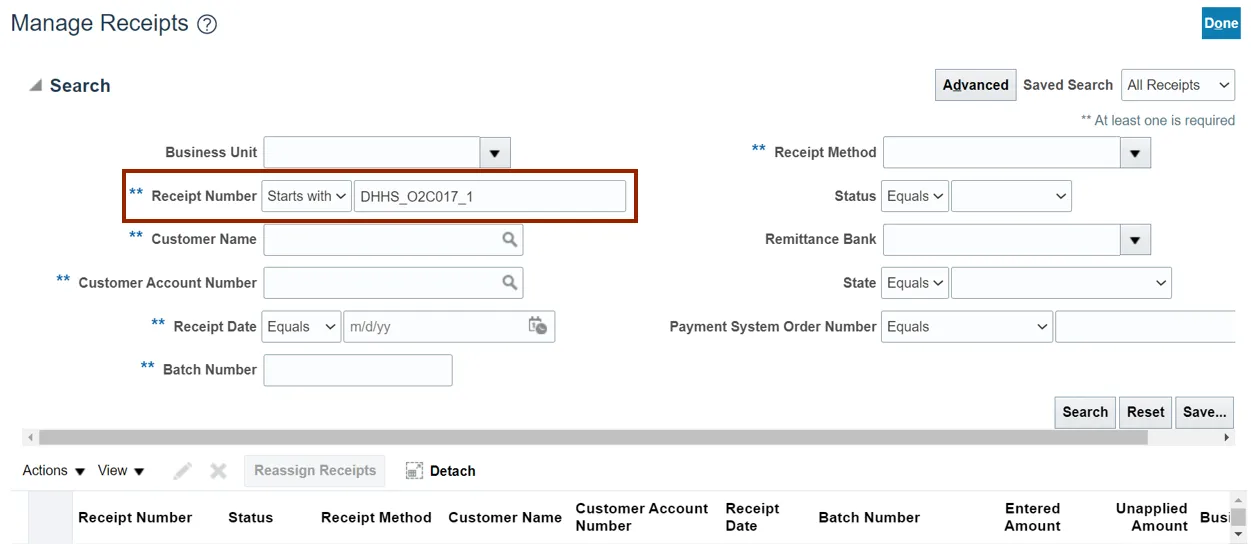Click the Detach table icon
Image resolution: width=1251 pixels, height=544 pixels.
pyautogui.click(x=415, y=471)
